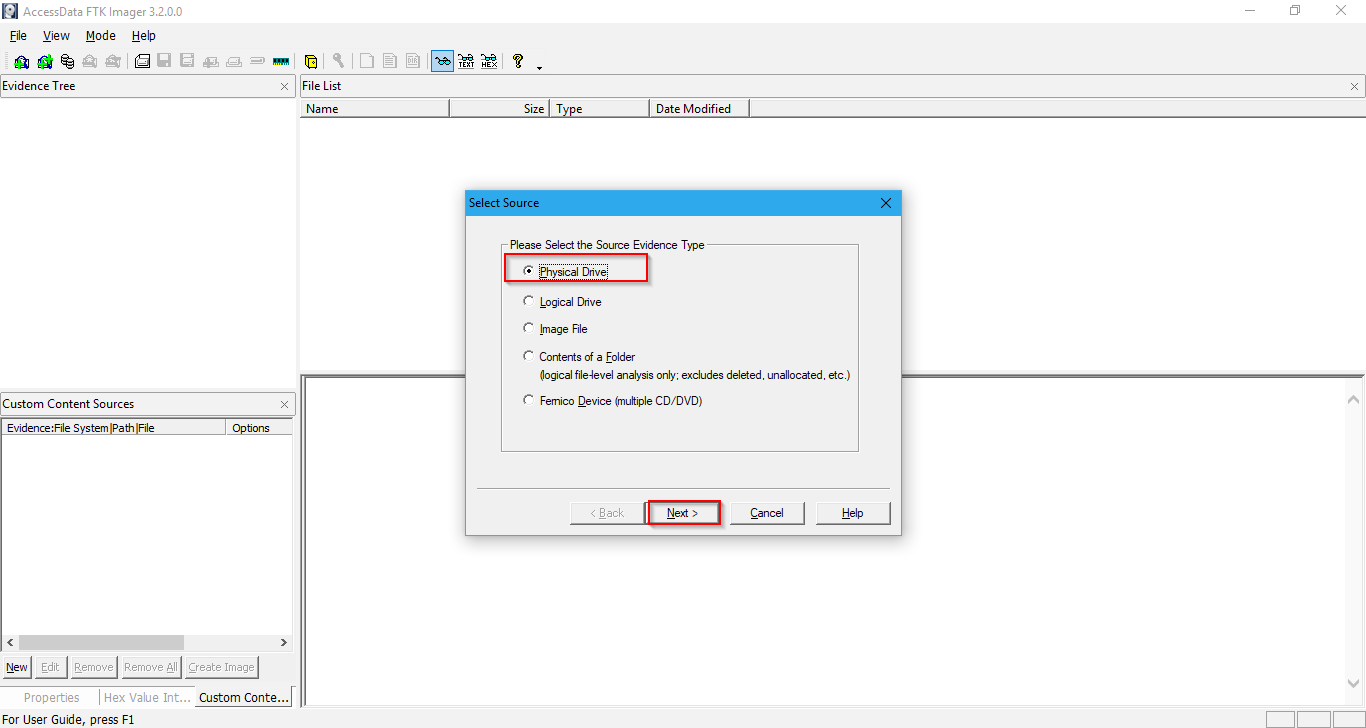Click the Add All Attached Devices icon
1366x728 pixels.
(x=44, y=61)
